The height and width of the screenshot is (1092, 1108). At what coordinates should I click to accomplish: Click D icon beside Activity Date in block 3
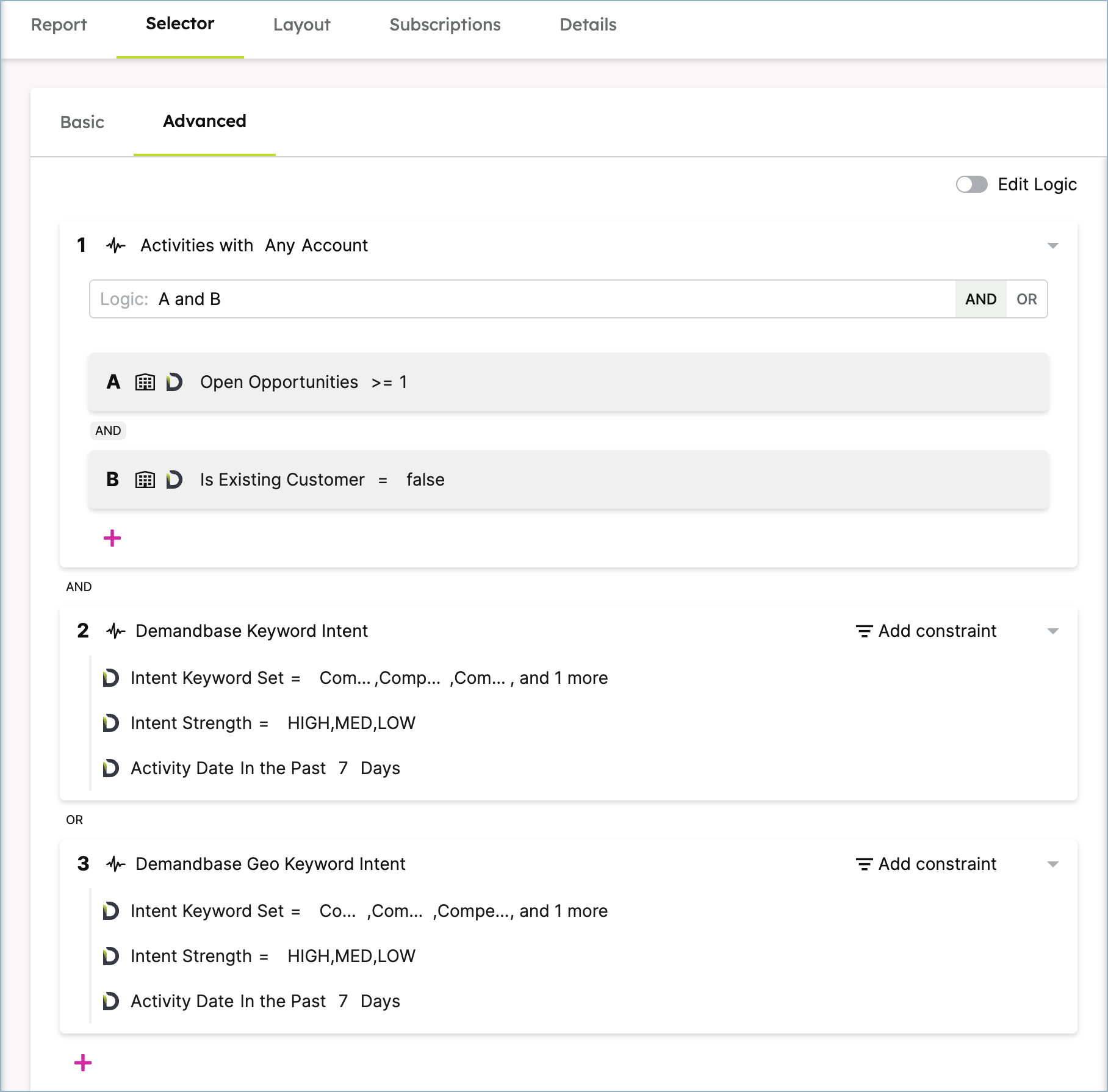(x=110, y=1001)
